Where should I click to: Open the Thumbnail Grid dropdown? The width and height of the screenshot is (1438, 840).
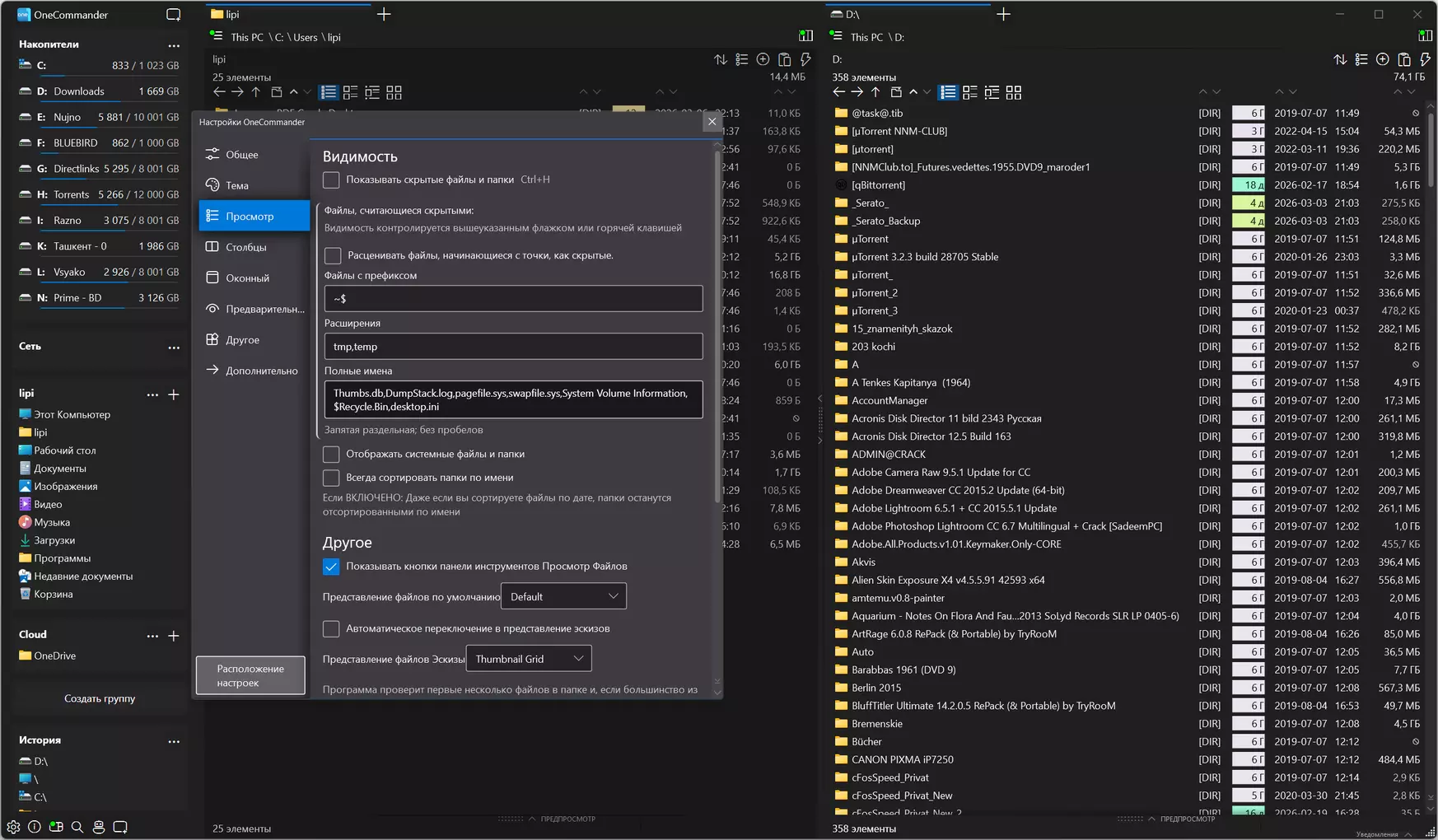[529, 659]
